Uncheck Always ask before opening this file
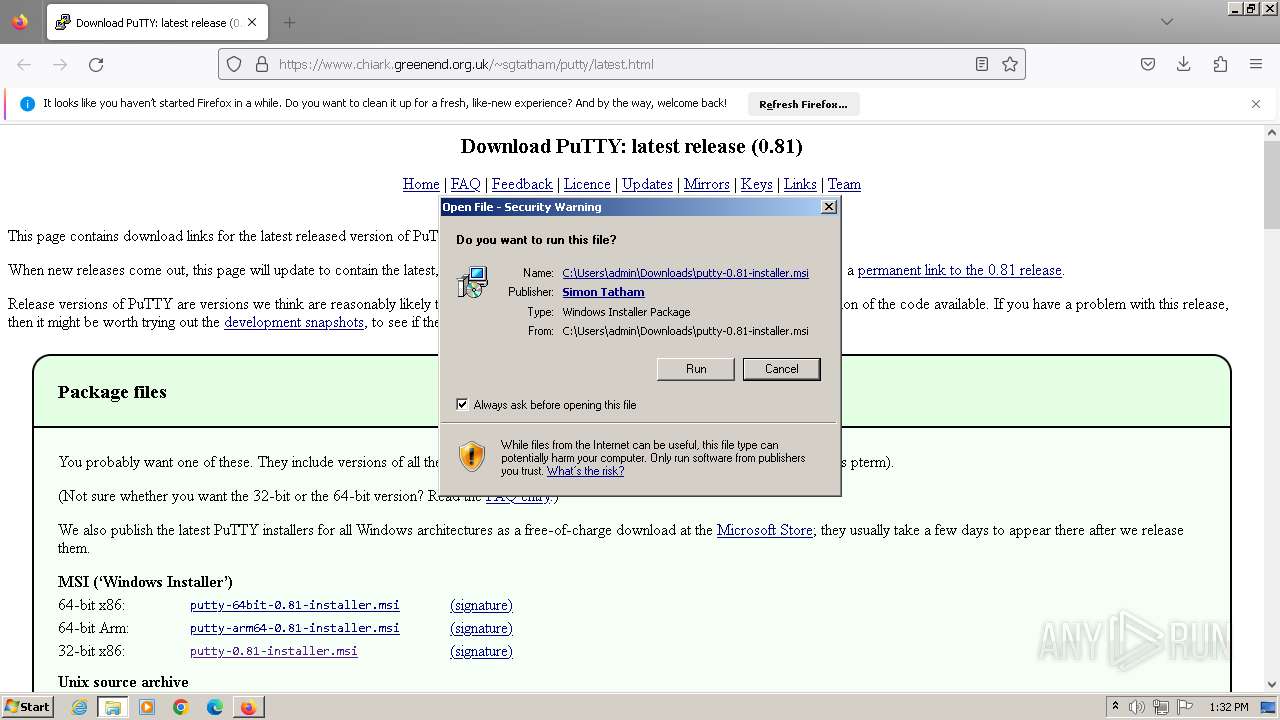1280x720 pixels. tap(462, 404)
